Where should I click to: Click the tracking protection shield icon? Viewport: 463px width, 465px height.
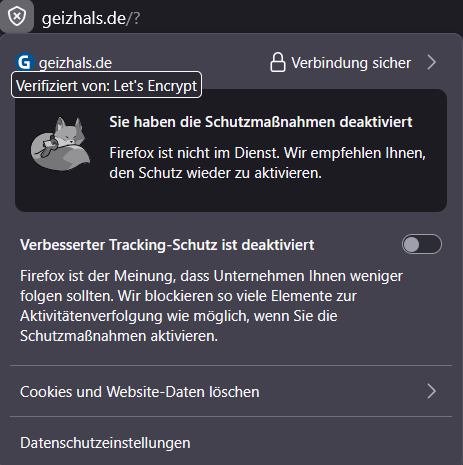pyautogui.click(x=17, y=16)
